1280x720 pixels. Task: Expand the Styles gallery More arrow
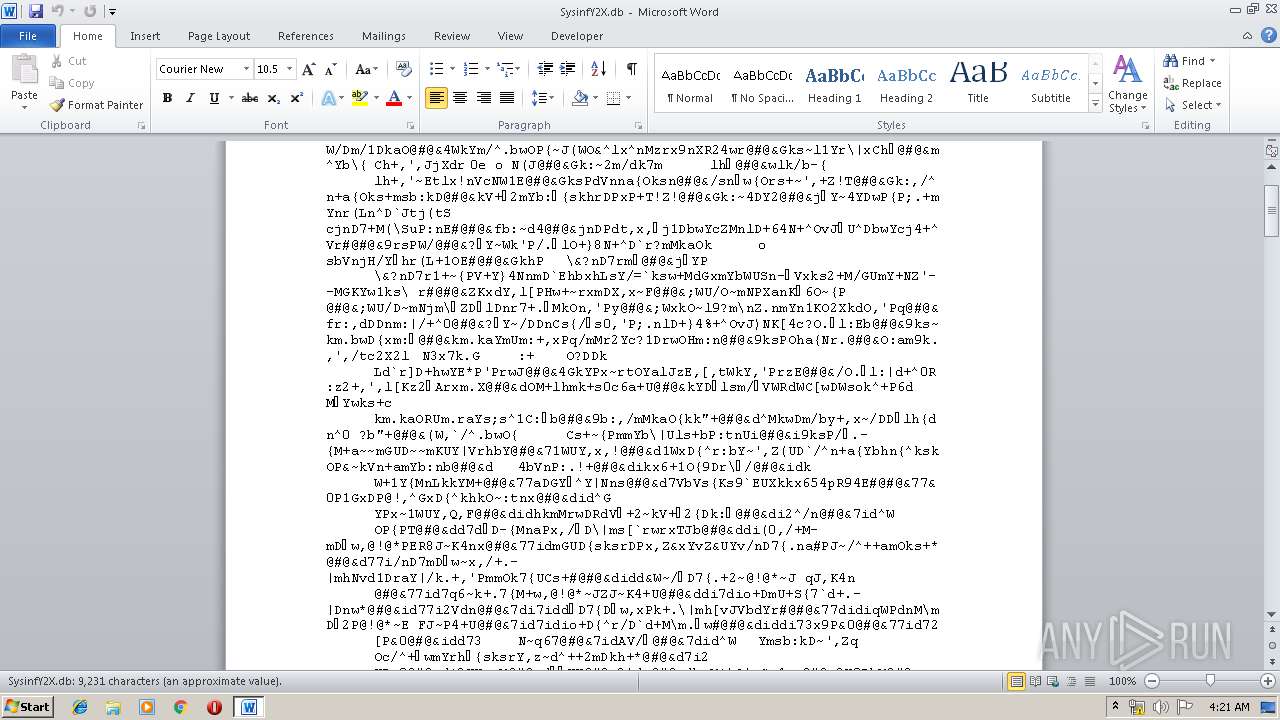coord(1095,105)
